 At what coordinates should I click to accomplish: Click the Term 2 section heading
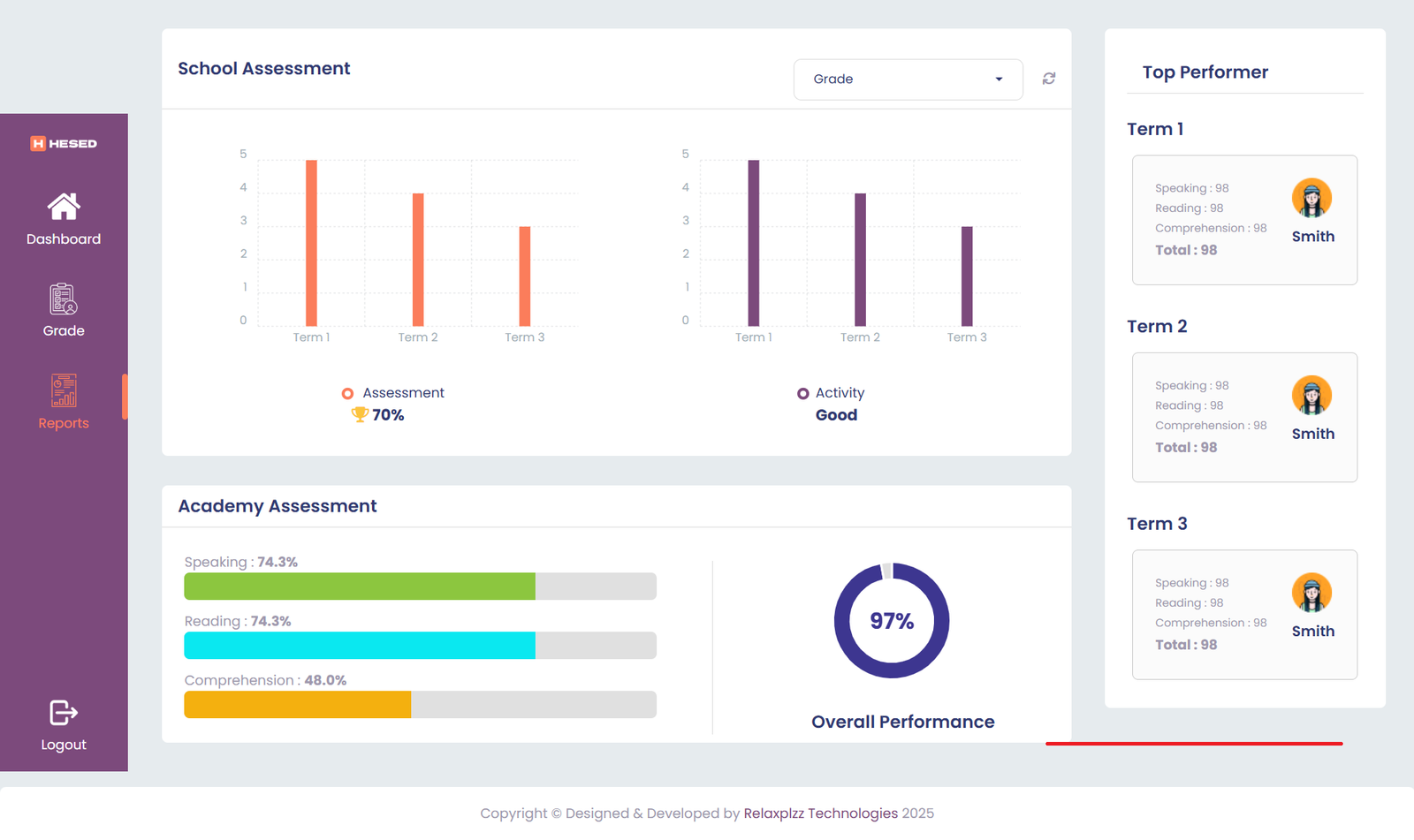pos(1157,327)
